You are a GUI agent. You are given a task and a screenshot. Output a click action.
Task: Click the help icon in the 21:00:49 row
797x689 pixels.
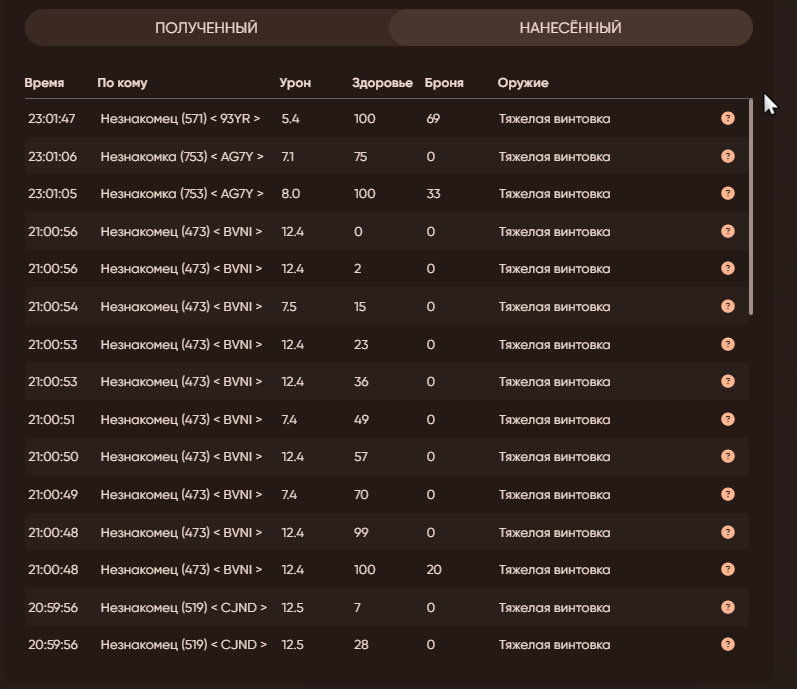728,494
